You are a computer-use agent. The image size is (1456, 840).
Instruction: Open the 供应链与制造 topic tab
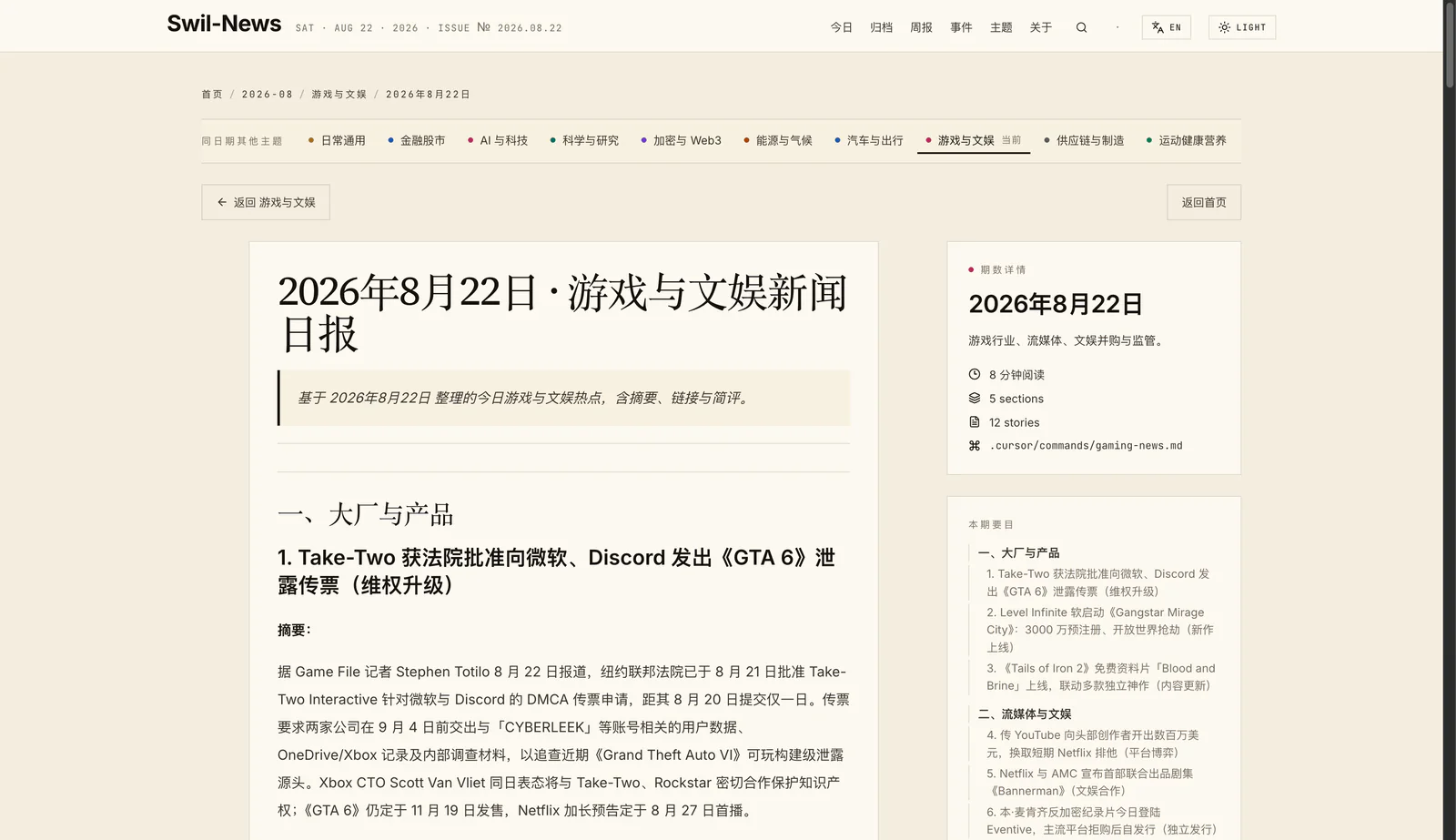pos(1084,140)
